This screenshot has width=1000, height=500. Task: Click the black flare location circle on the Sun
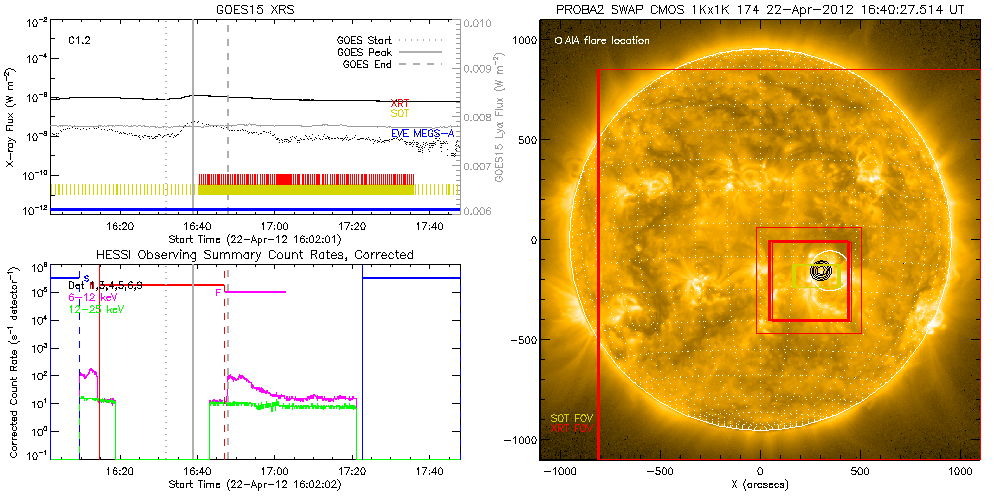coord(821,270)
